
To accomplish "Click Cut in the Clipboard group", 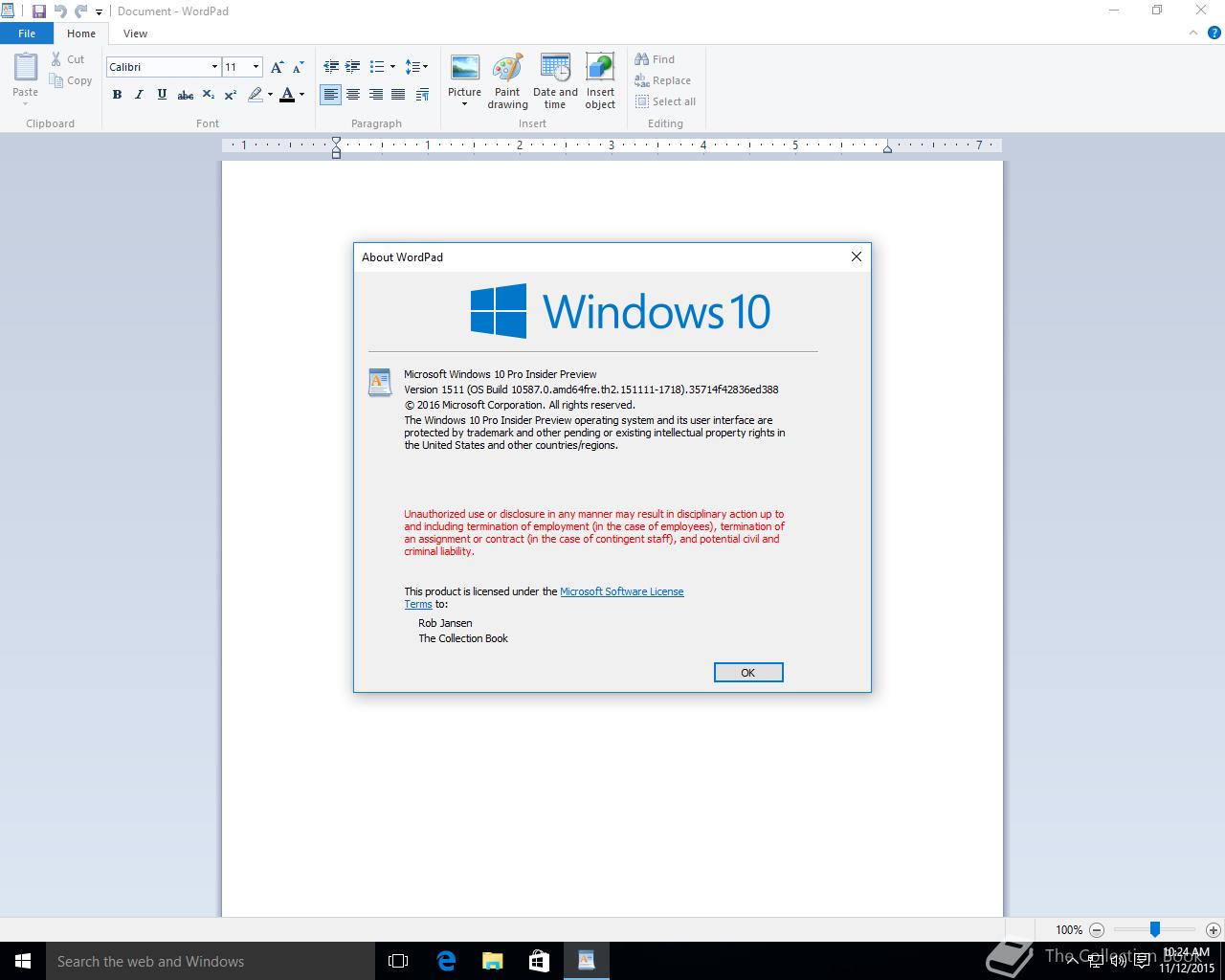I will click(x=68, y=59).
